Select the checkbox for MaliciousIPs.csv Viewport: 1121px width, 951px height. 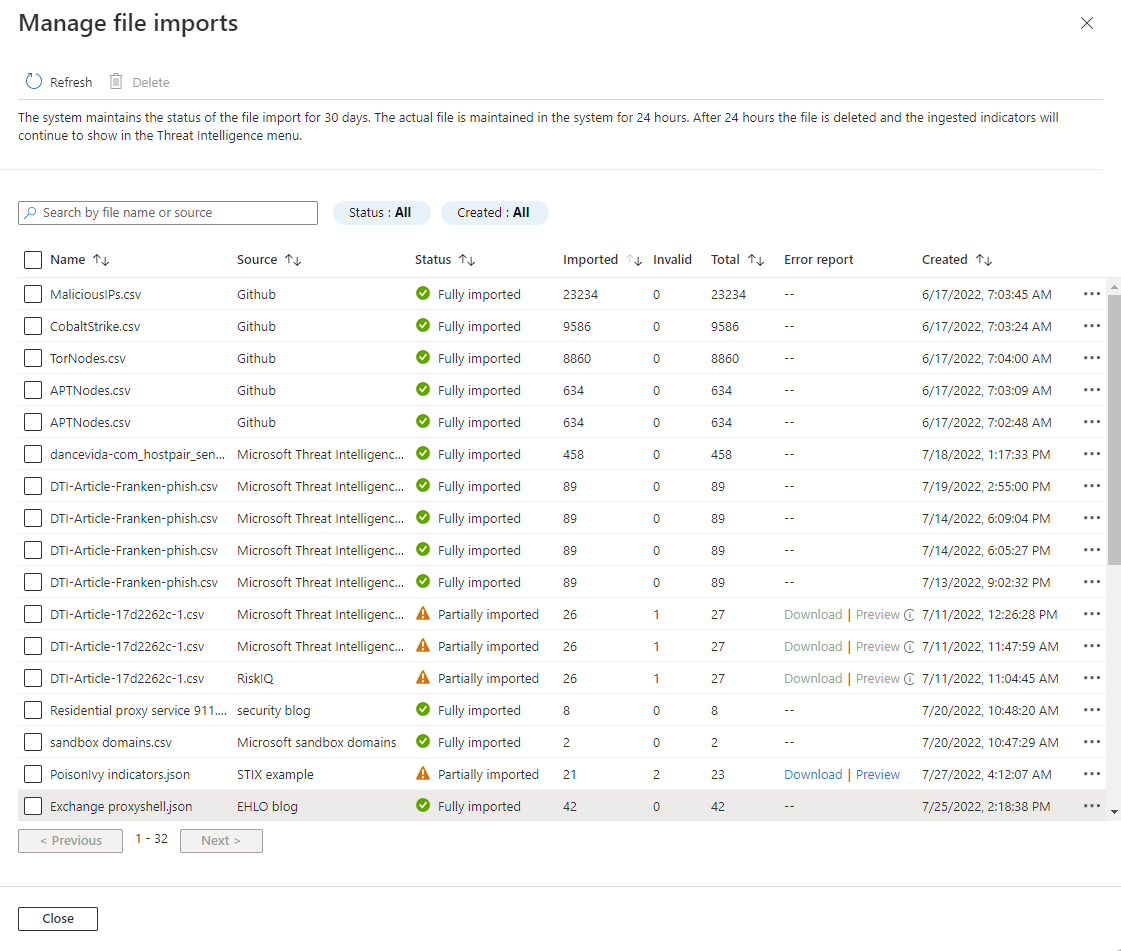pyautogui.click(x=31, y=294)
